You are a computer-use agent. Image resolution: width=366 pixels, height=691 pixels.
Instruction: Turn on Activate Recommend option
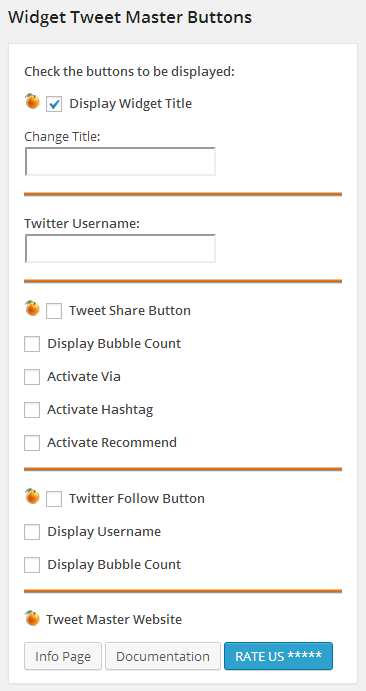click(x=32, y=443)
